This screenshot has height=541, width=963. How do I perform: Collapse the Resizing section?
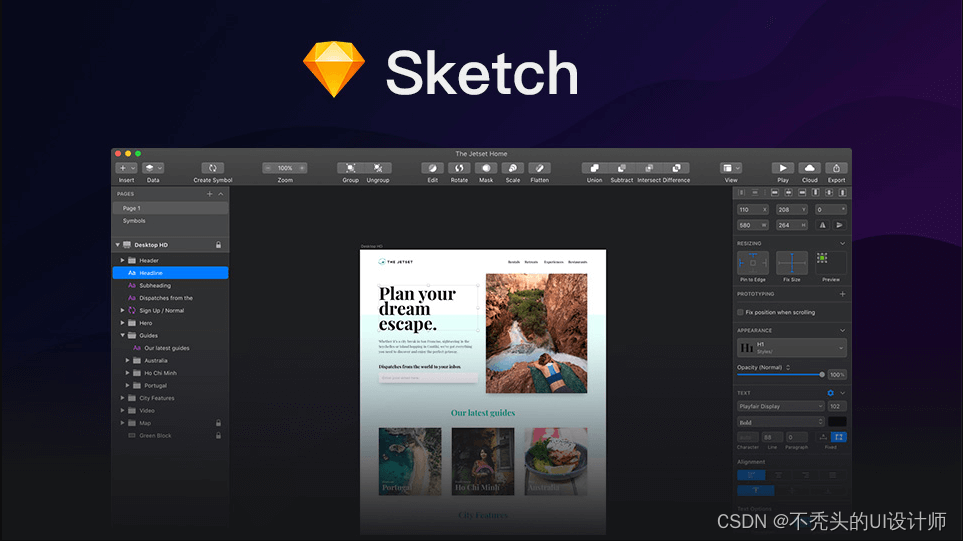coord(843,244)
